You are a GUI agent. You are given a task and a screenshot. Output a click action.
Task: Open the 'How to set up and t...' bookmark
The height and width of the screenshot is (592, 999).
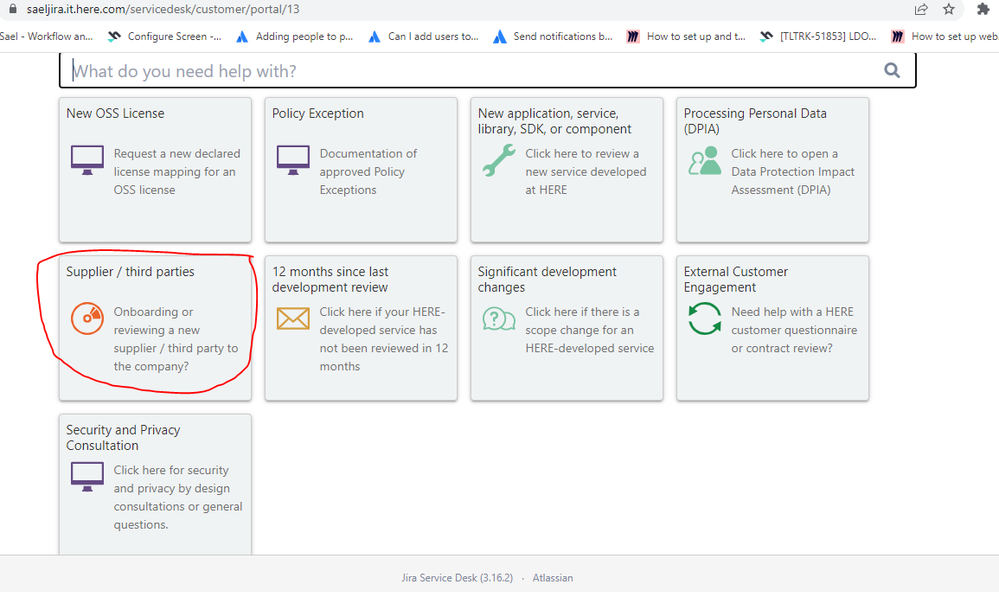[686, 36]
